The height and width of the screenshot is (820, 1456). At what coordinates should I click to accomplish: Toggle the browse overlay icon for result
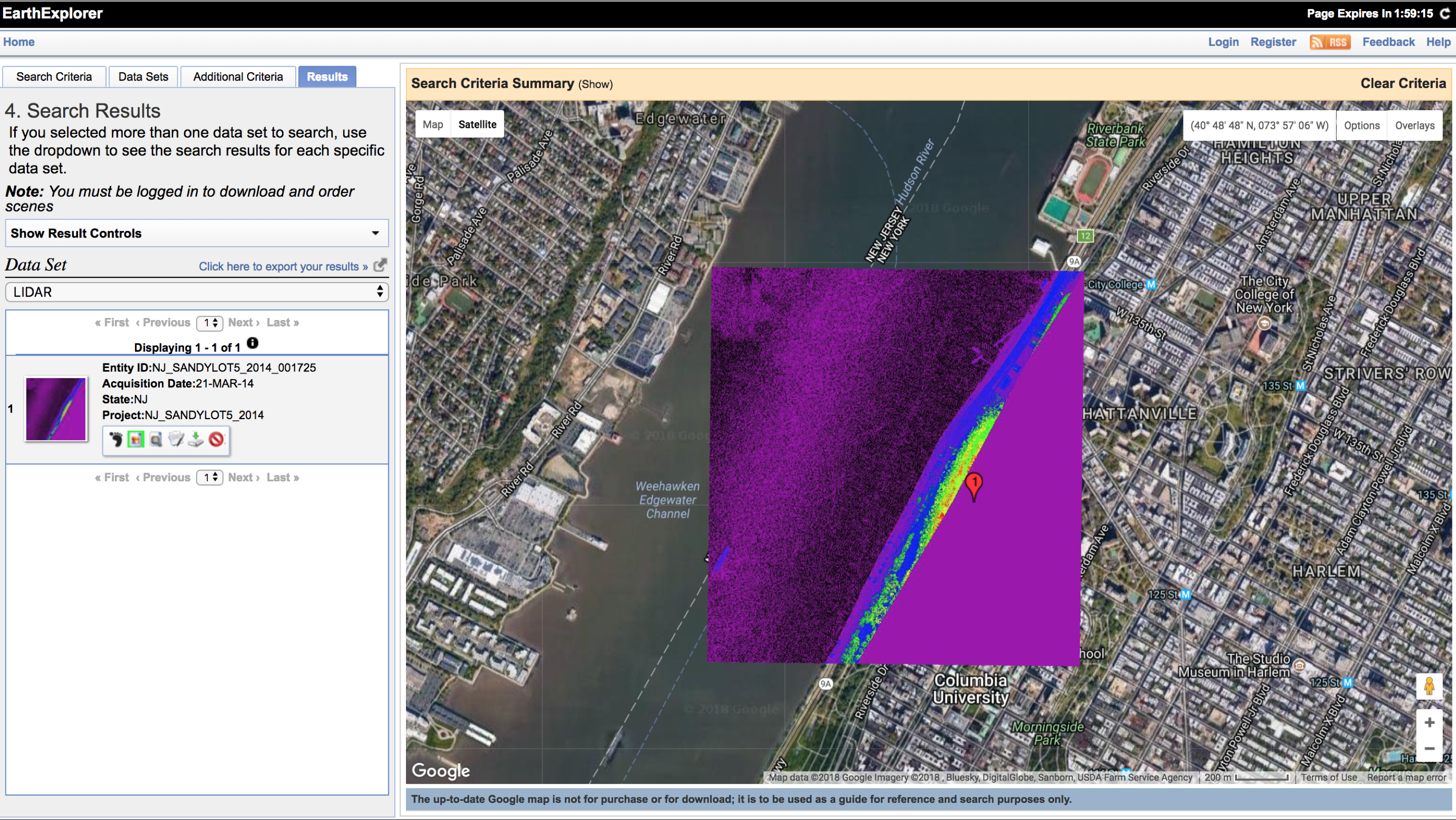tap(135, 439)
